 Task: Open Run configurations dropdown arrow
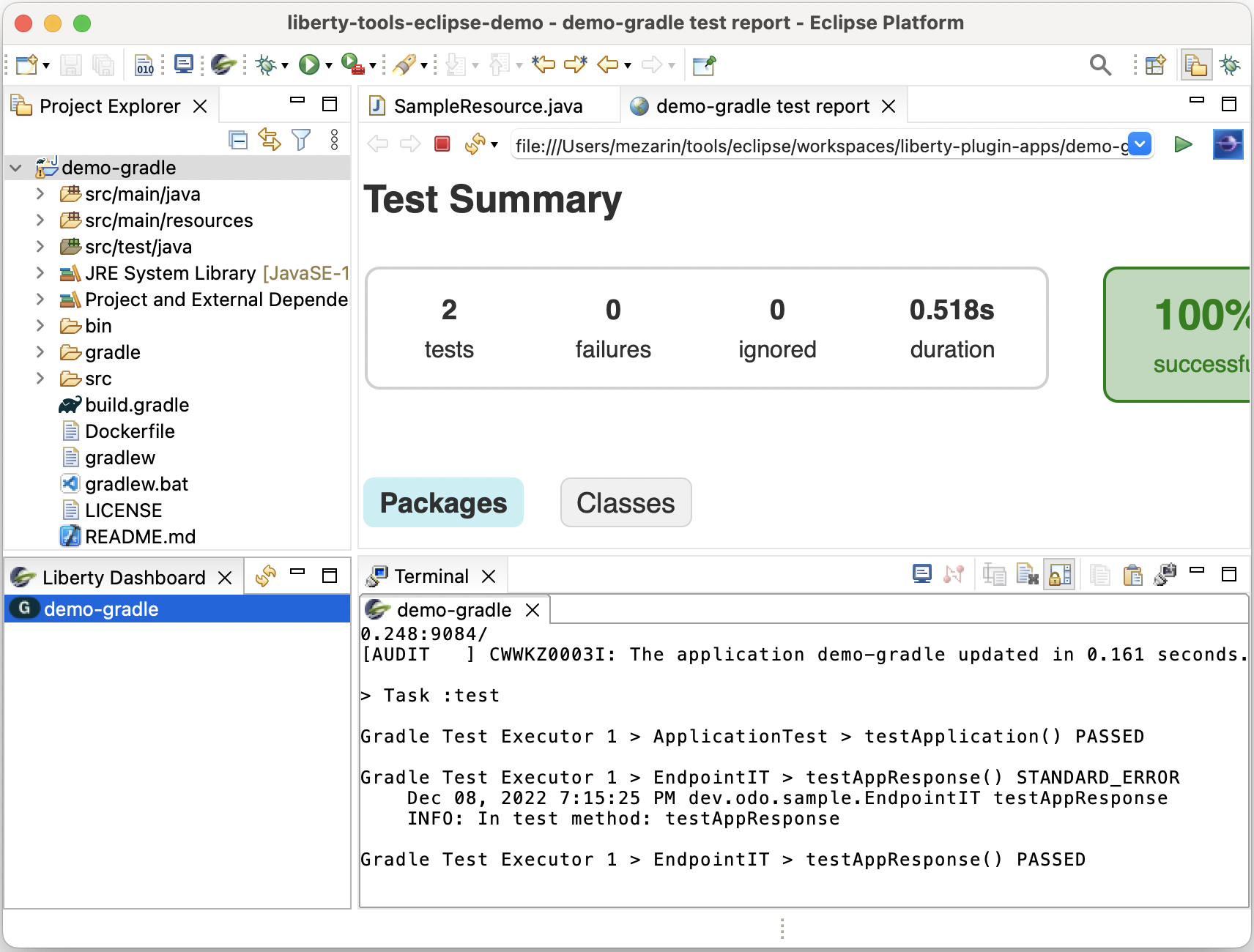[329, 66]
